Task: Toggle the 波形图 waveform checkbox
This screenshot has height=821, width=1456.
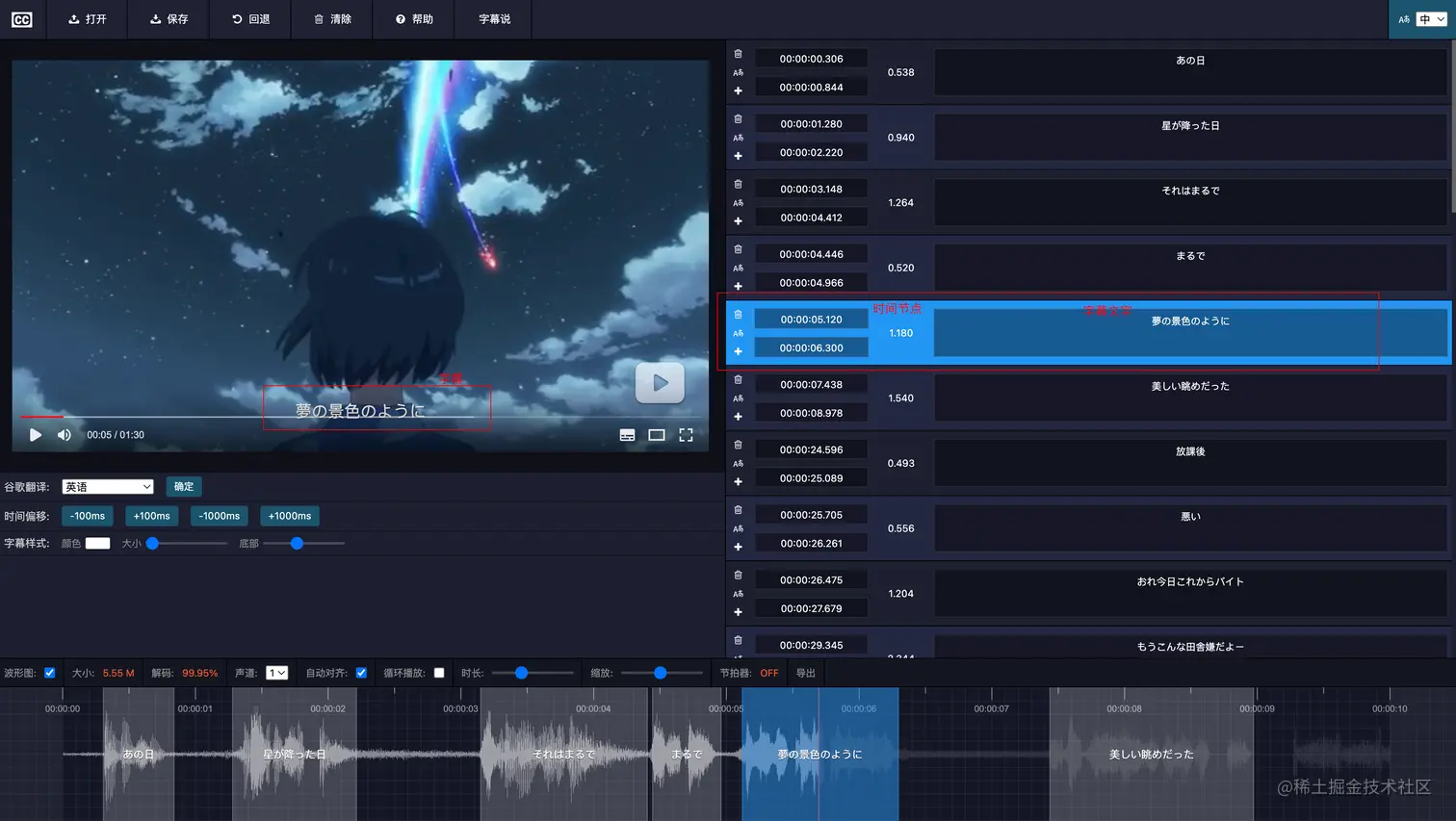Action: click(50, 673)
